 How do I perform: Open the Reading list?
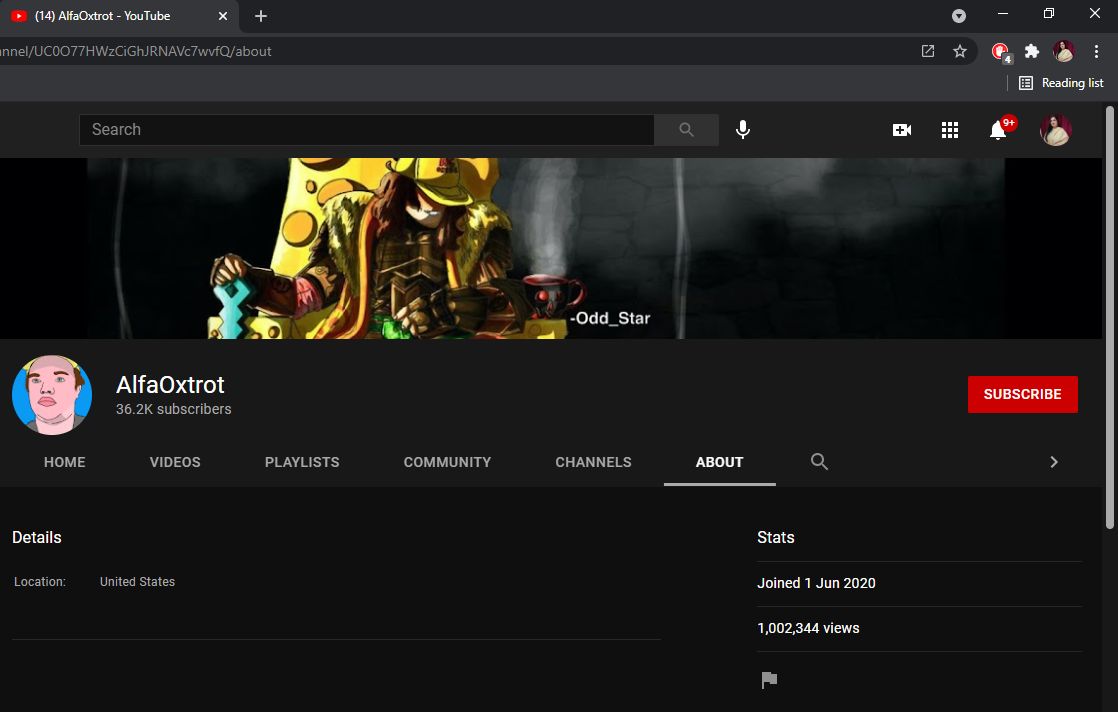[x=1062, y=83]
